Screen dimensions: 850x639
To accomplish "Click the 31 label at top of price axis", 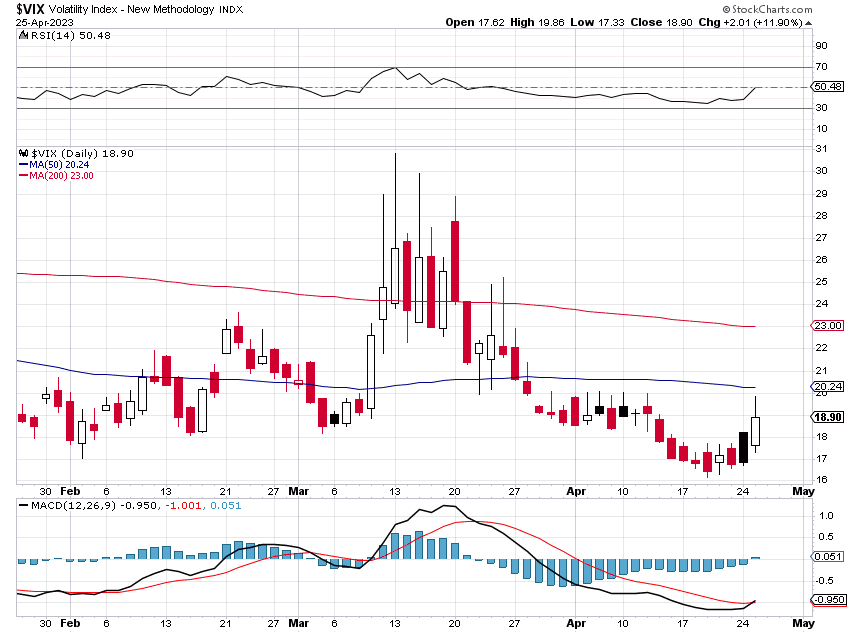I will 821,149.
